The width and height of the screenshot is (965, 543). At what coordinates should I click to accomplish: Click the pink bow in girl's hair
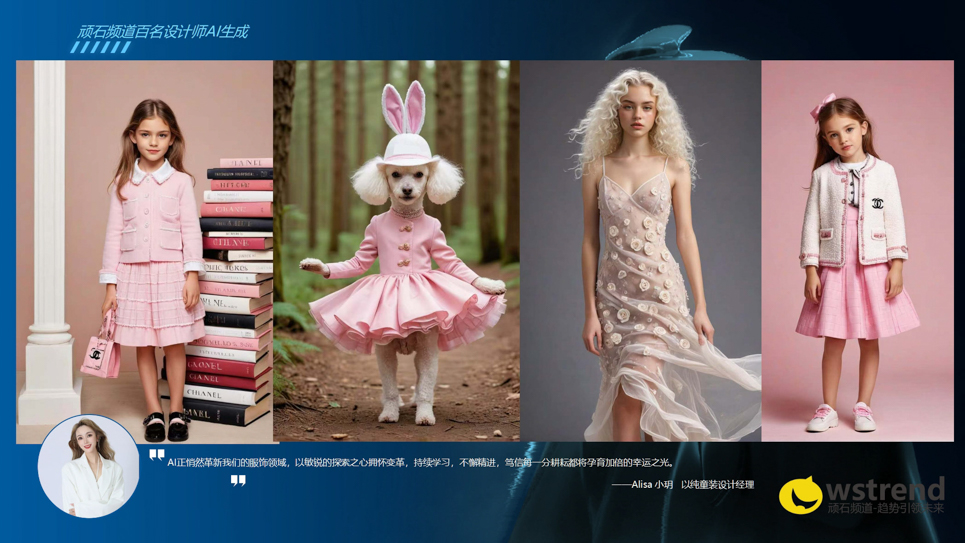click(826, 105)
